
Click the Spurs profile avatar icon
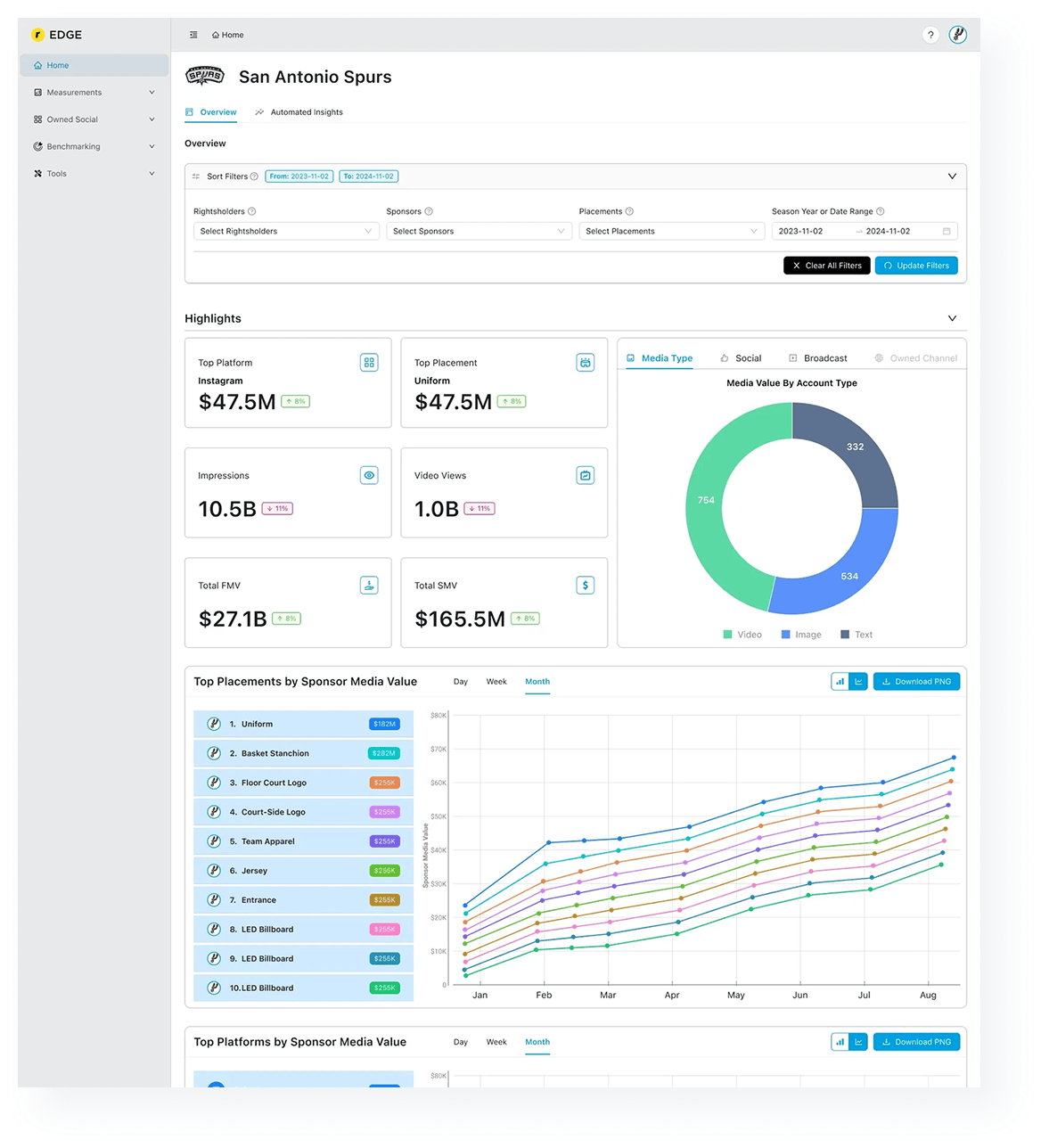958,35
